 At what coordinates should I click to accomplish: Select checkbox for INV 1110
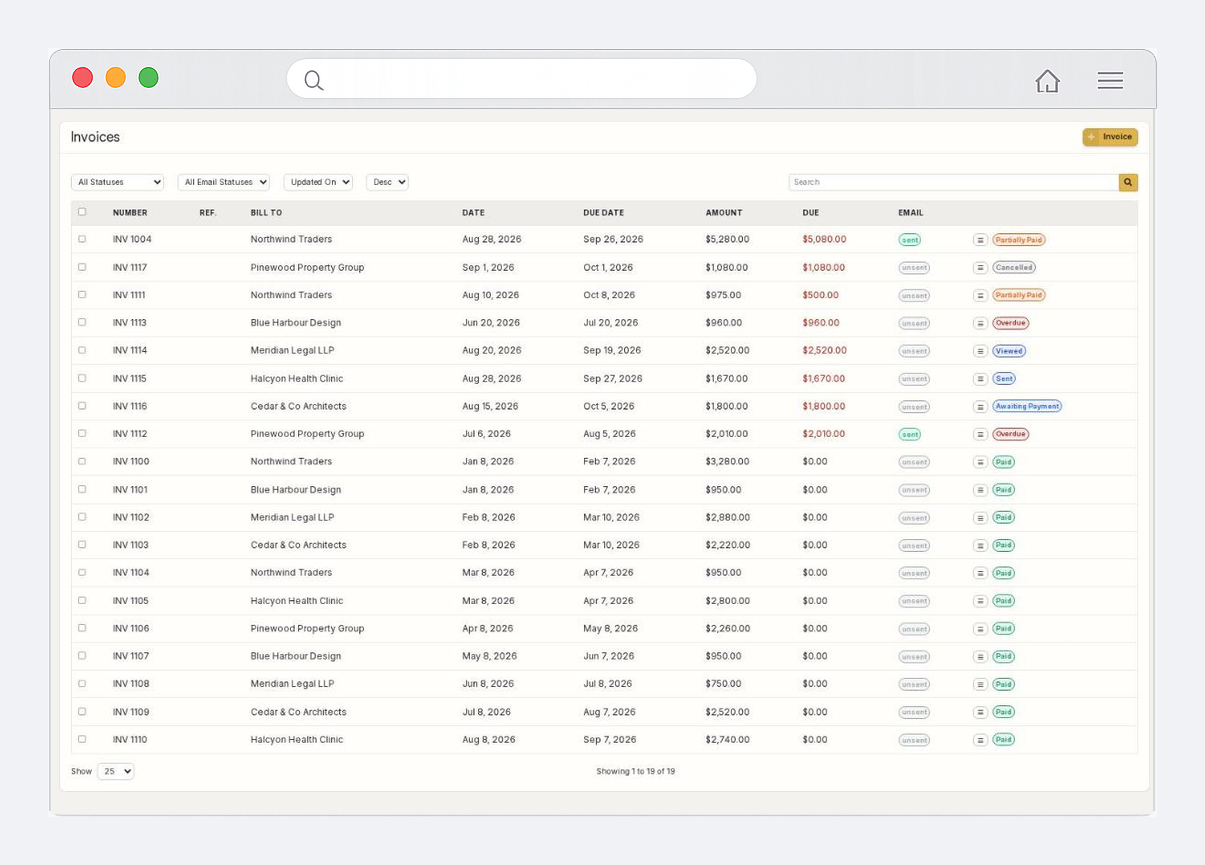(x=82, y=739)
